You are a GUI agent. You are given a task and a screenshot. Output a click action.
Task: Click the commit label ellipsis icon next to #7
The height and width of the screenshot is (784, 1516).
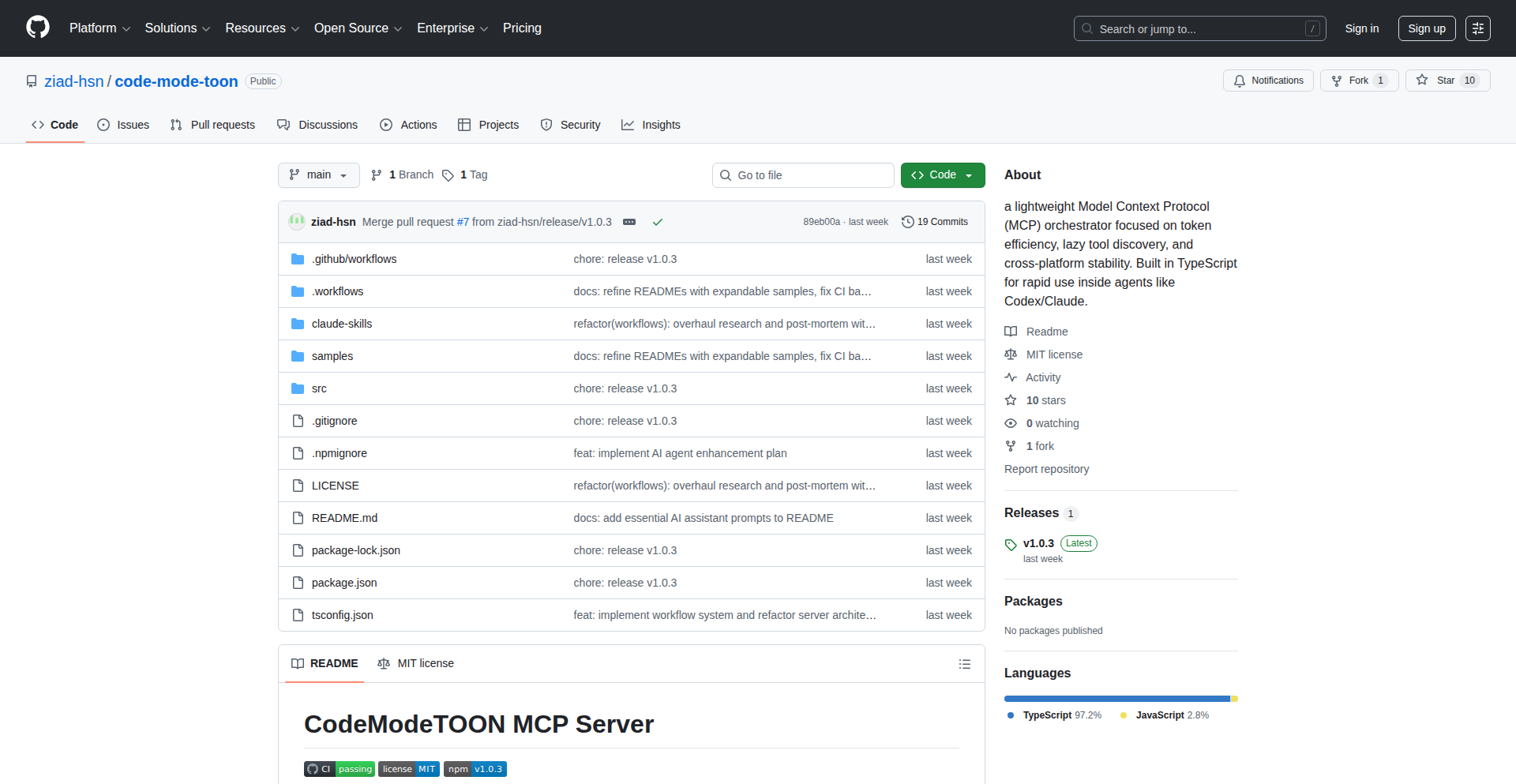click(x=629, y=222)
